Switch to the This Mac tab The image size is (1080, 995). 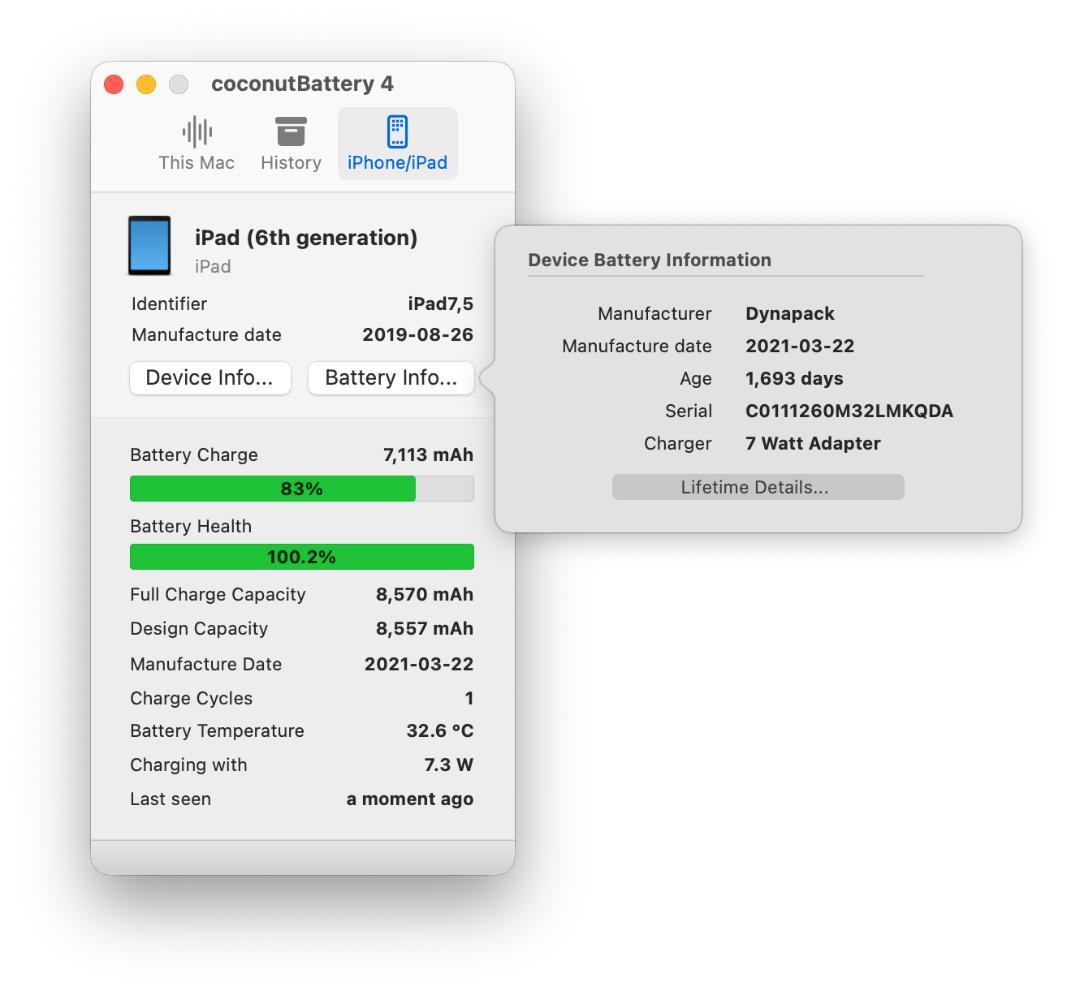196,143
